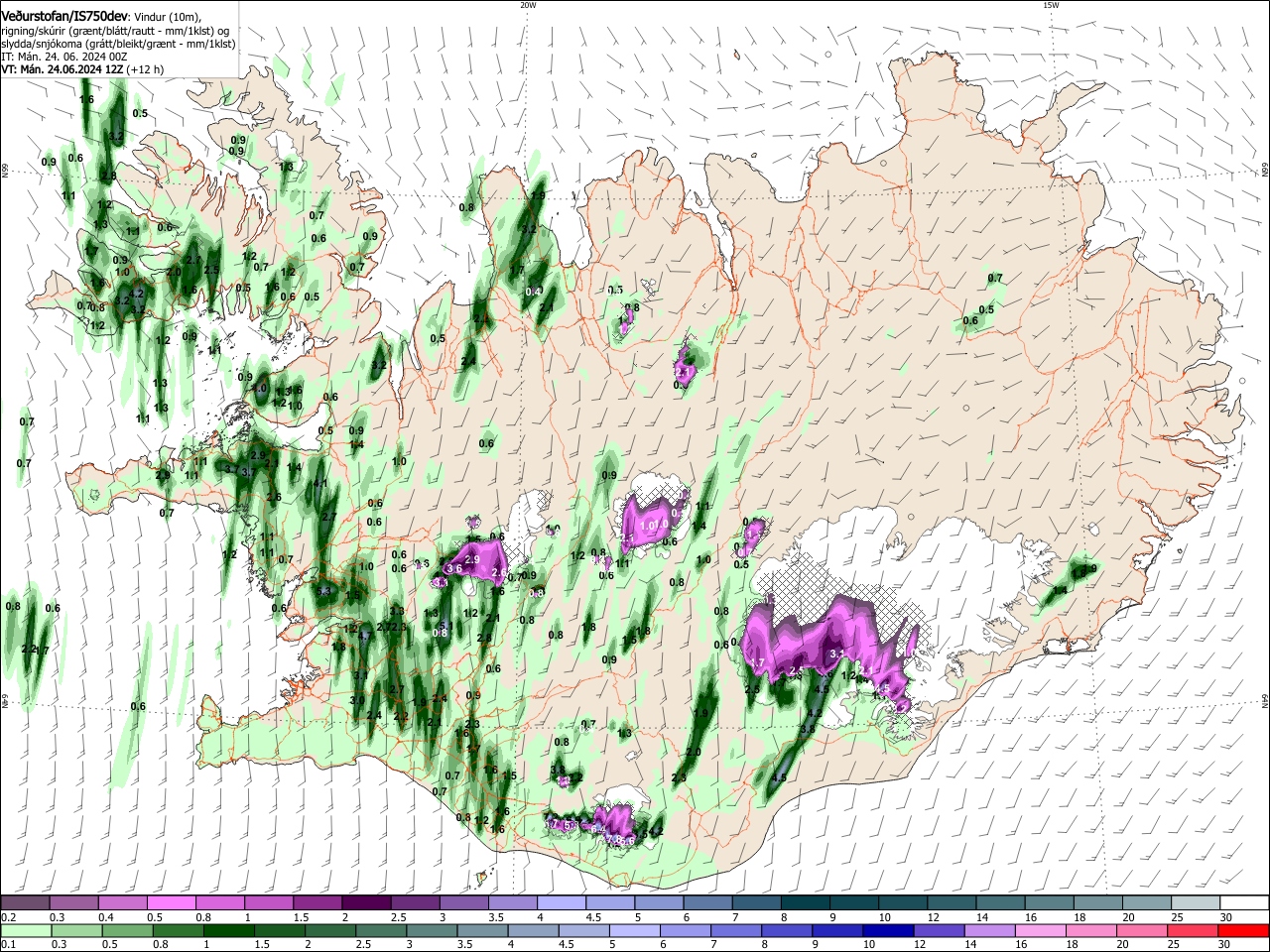Pick the darkest purple swatch between 2 and 2.5, upper scale
Image resolution: width=1270 pixels, height=952 pixels.
(x=365, y=902)
